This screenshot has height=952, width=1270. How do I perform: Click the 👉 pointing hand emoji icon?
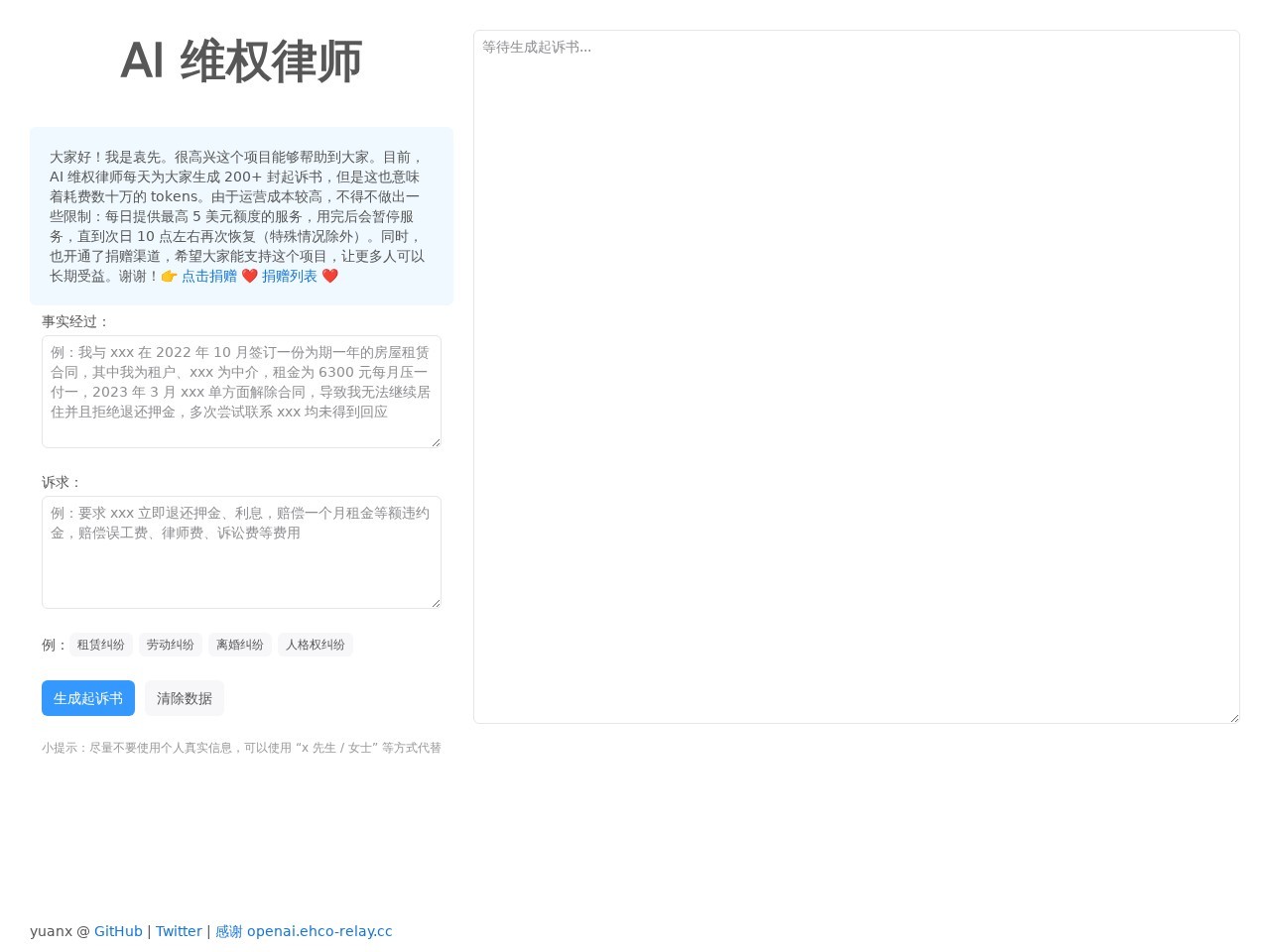tap(169, 276)
